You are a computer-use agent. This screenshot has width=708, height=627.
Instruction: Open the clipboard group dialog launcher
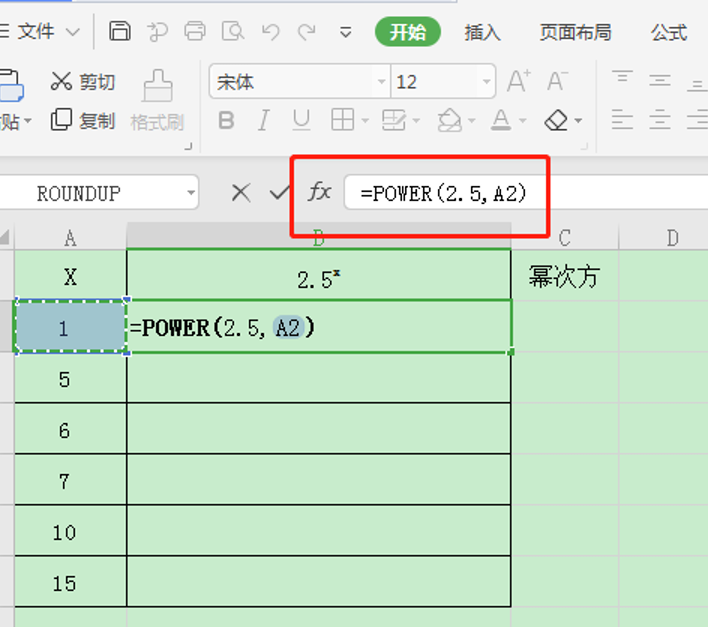(189, 146)
